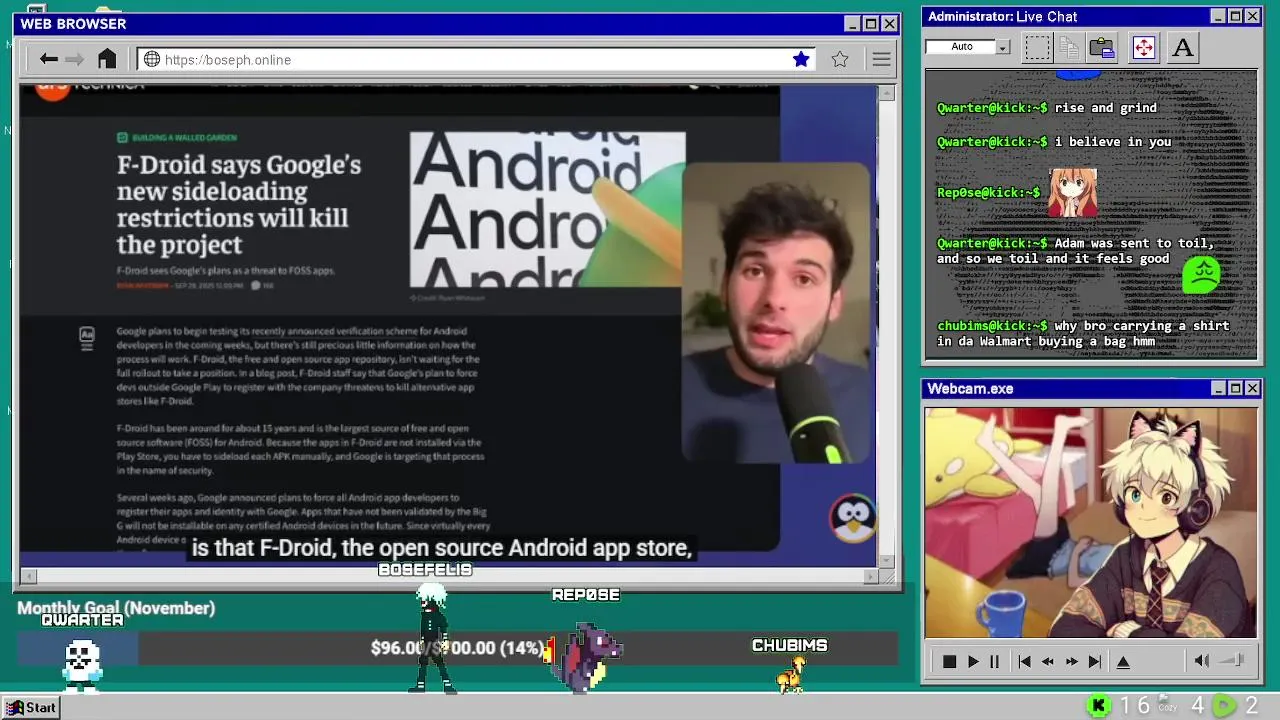Click the QWARTER skeleton avatar
This screenshot has width=1280, height=720.
pyautogui.click(x=82, y=665)
